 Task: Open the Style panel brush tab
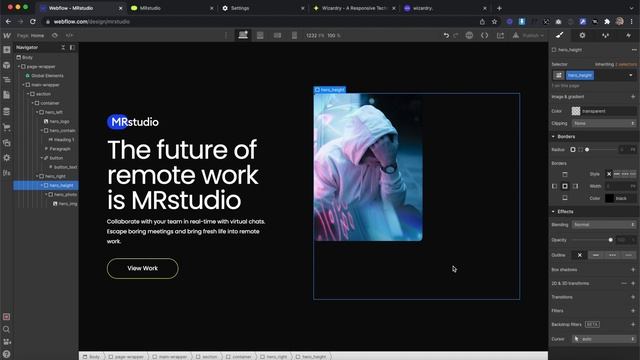click(560, 36)
